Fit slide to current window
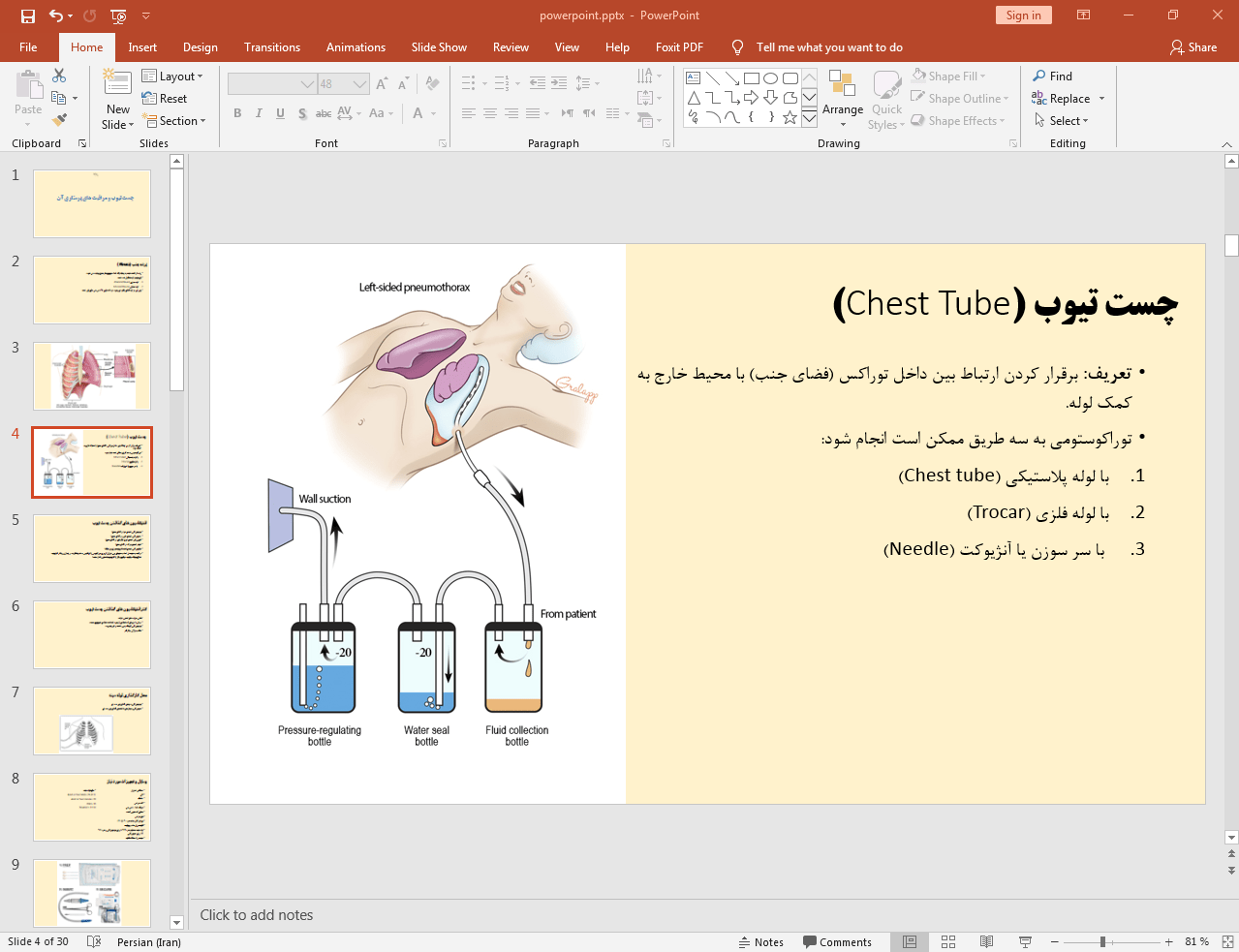This screenshot has width=1239, height=952. [1227, 941]
